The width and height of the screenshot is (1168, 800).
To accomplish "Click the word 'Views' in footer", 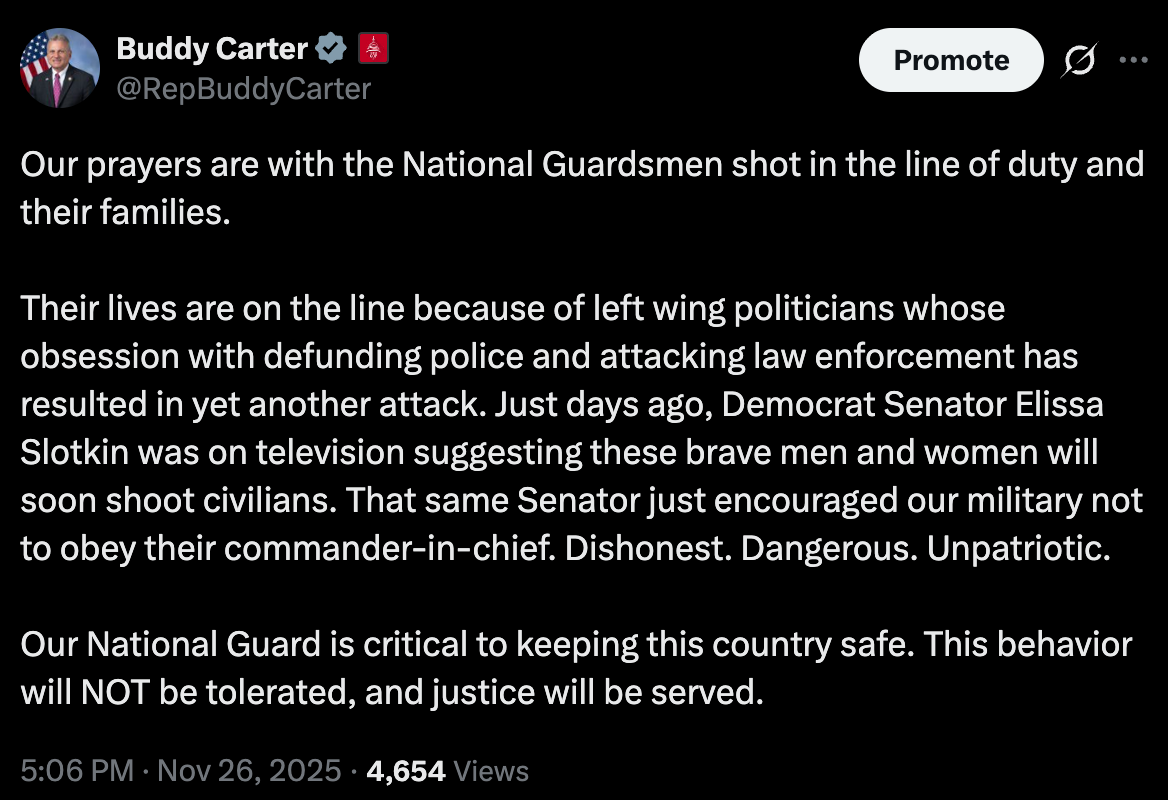I will (x=491, y=771).
